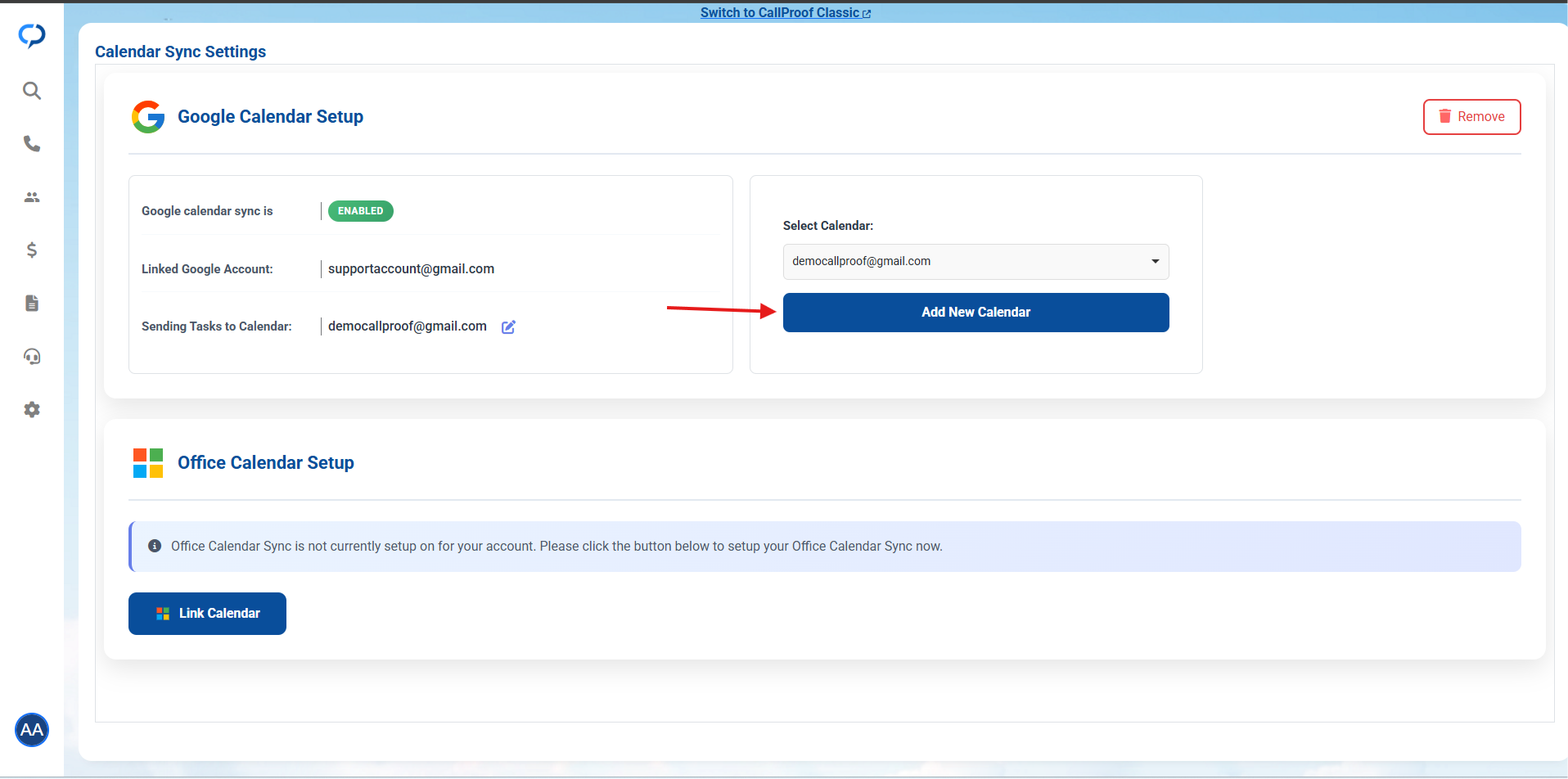
Task: Open search from the sidebar magnifier
Action: tap(32, 91)
